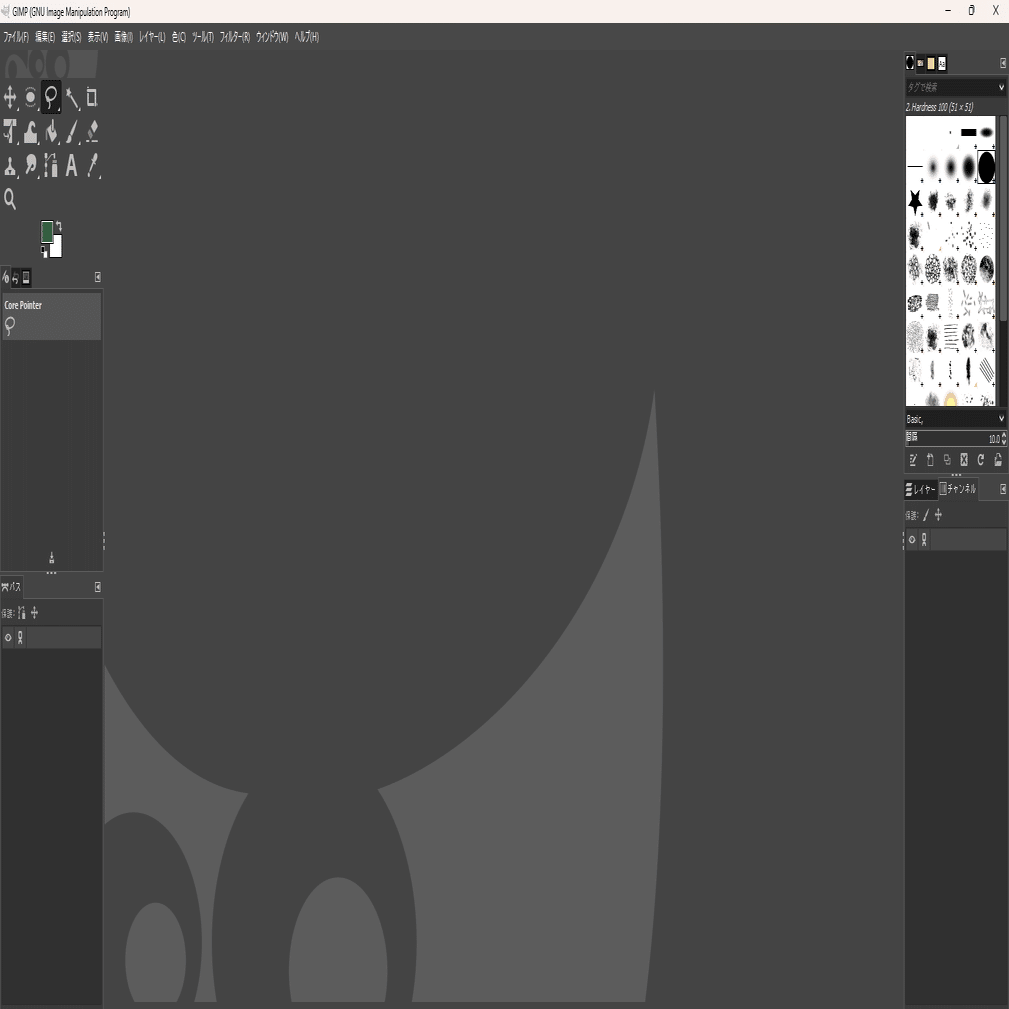Increase brush spacing value

point(1004,436)
